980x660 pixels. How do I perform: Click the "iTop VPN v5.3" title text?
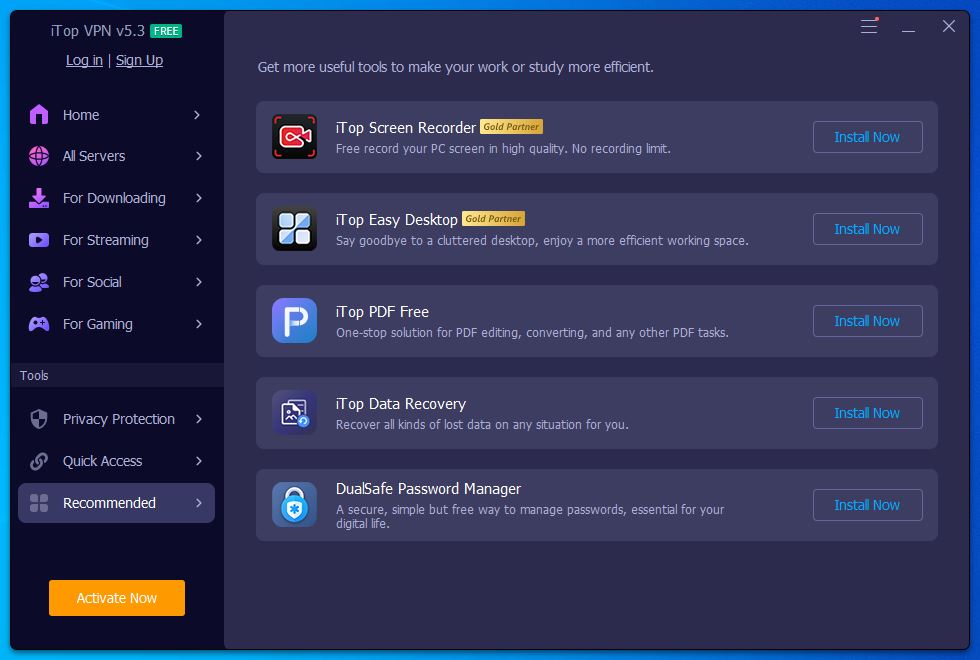click(x=98, y=31)
